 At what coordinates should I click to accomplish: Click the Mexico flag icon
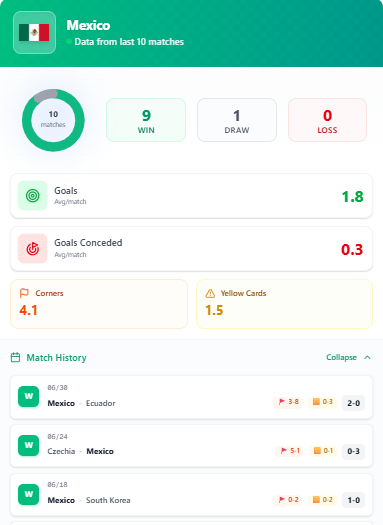tap(34, 32)
